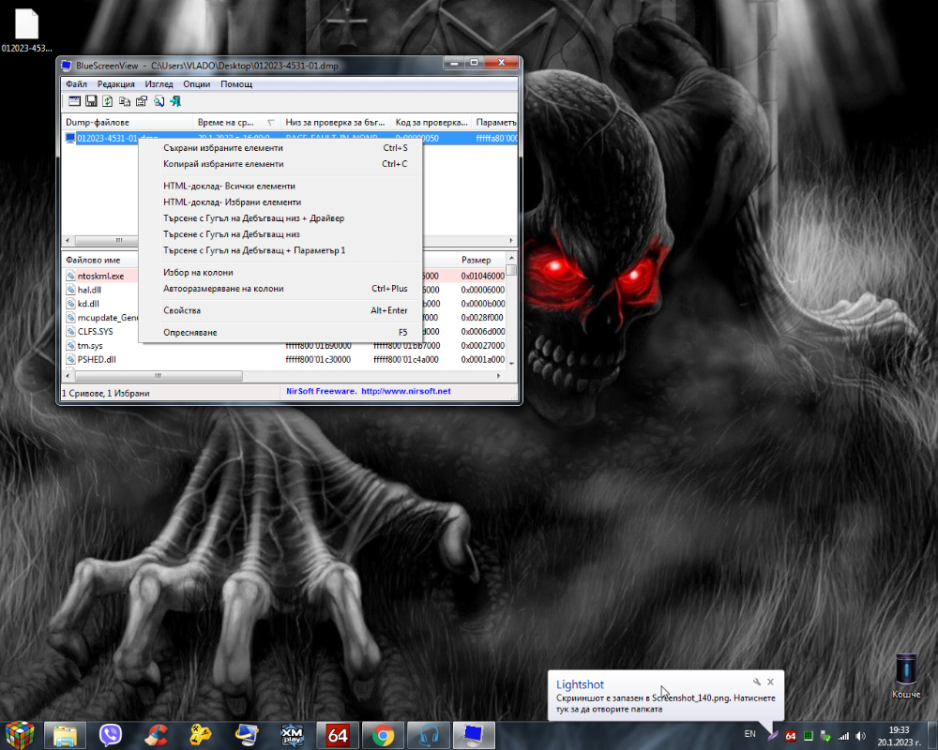Click the EN language indicator in taskbar
The image size is (938, 750).
click(x=750, y=734)
